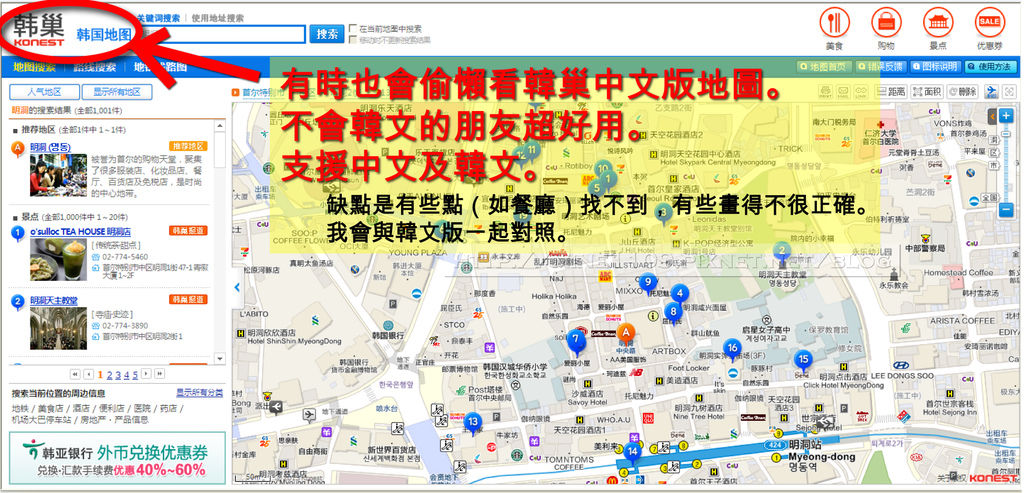Switch to 使用地址搜索 address search tab

(x=217, y=18)
